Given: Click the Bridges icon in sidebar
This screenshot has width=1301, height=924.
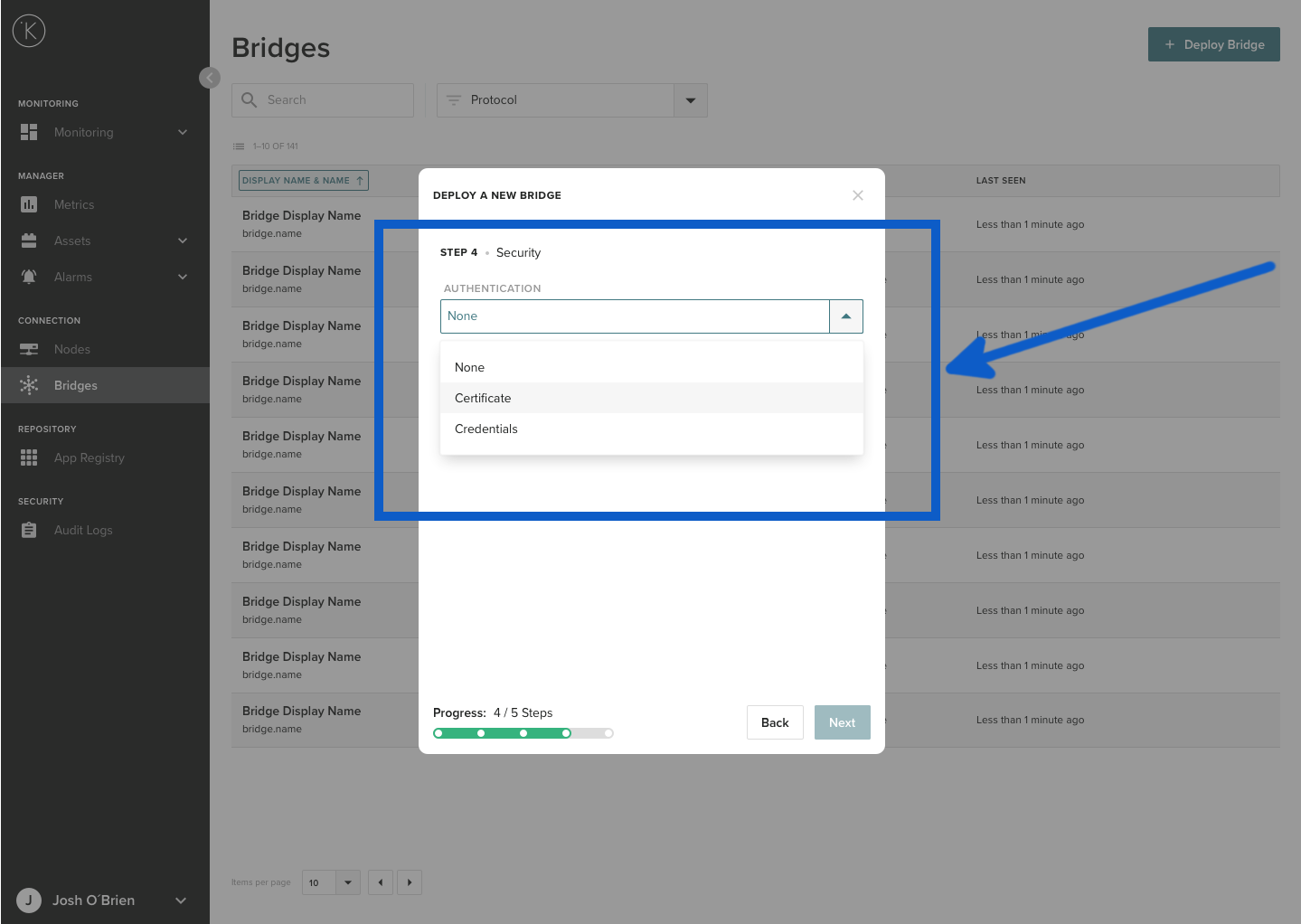Looking at the screenshot, I should point(28,385).
